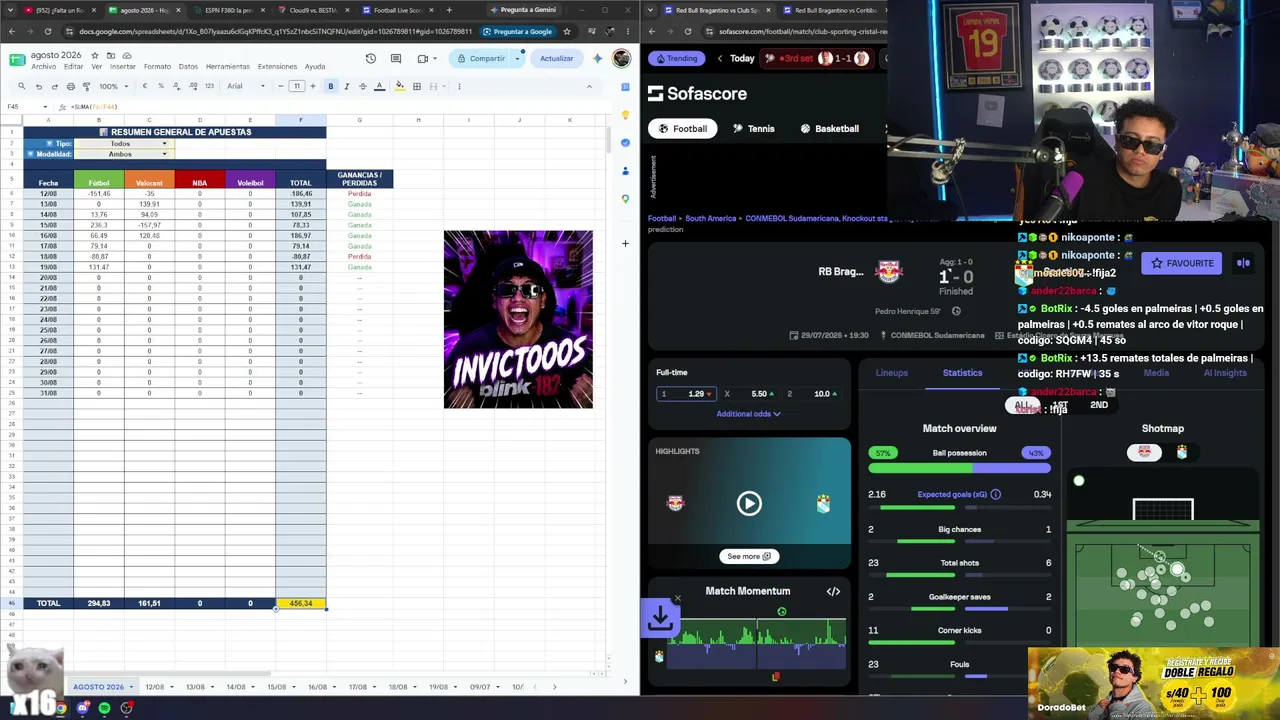1280x720 pixels.
Task: Show info about Expected goals (xG)
Action: pyautogui.click(x=995, y=494)
